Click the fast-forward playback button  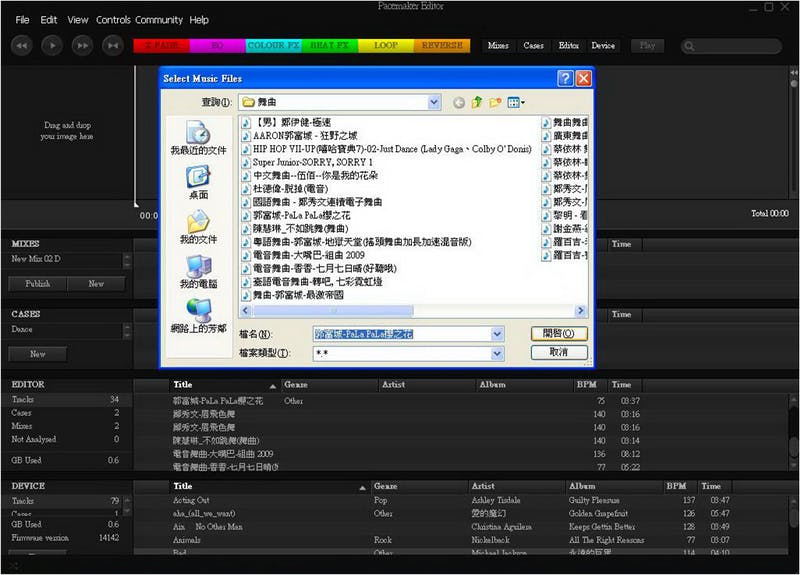pos(82,45)
